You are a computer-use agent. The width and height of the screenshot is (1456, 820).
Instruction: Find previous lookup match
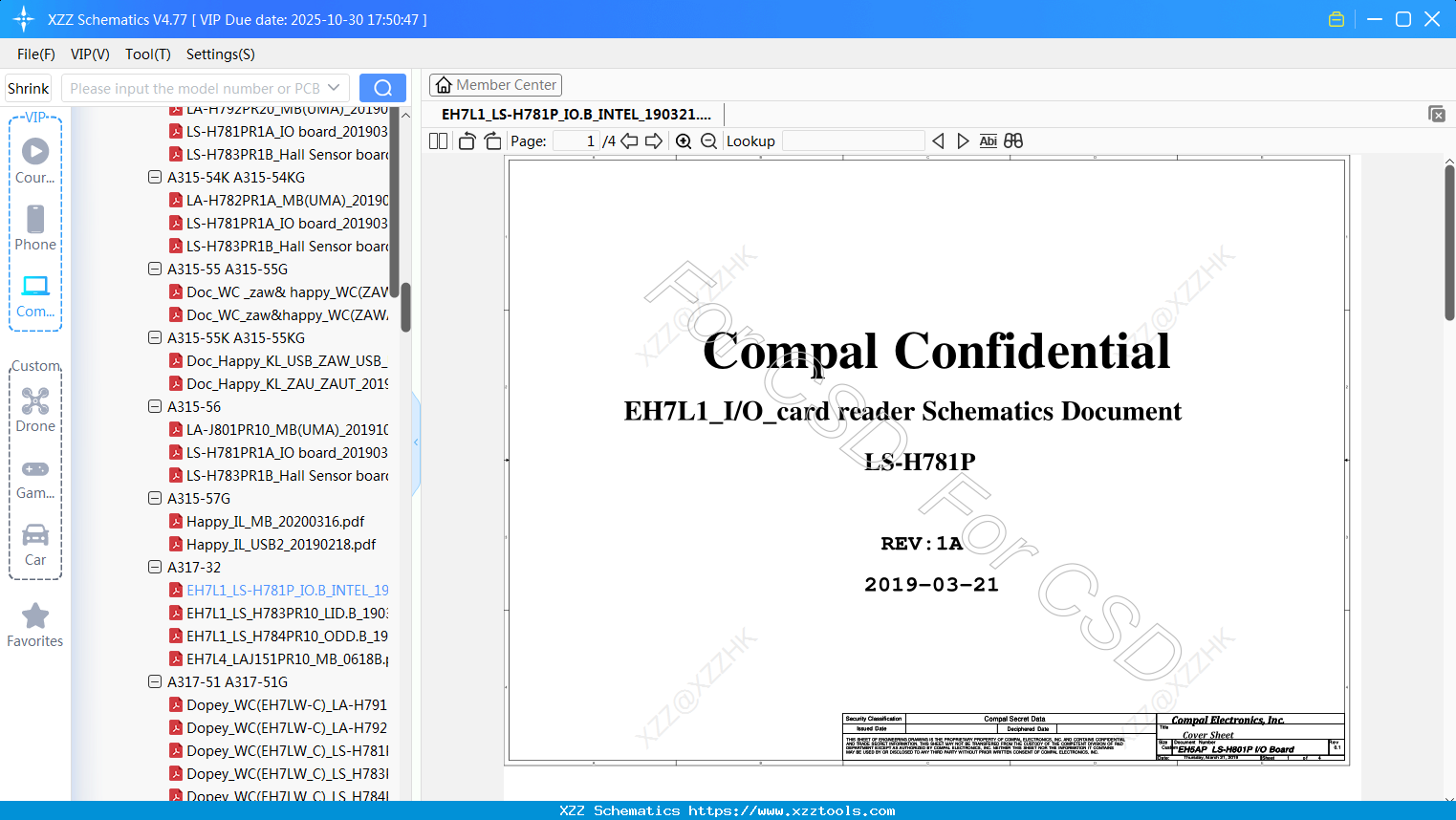938,140
